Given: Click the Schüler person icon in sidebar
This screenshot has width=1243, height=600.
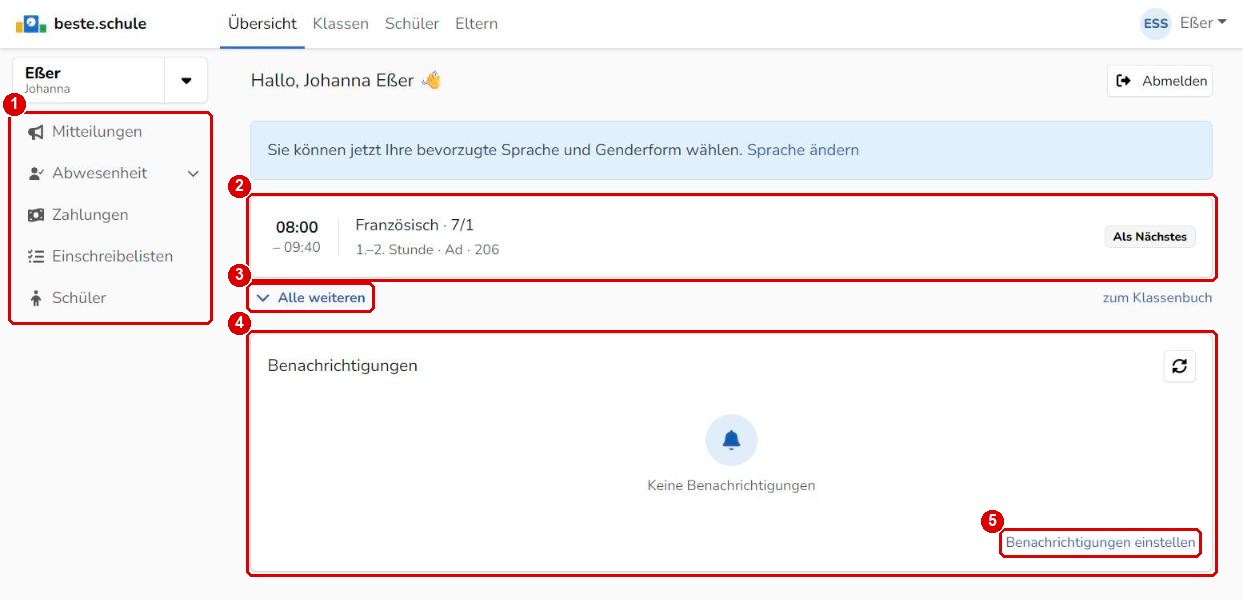Looking at the screenshot, I should [36, 298].
